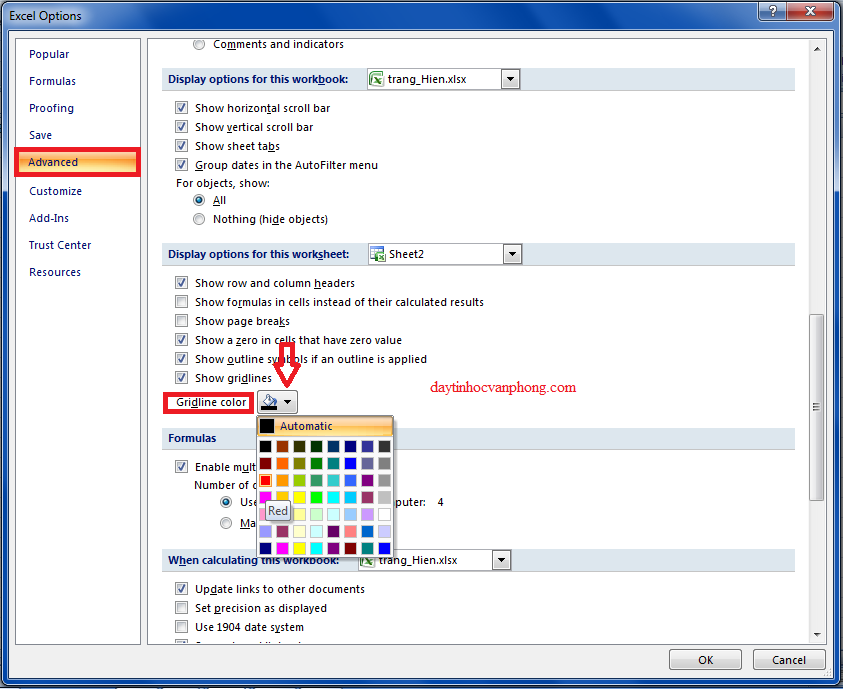This screenshot has height=689, width=843.
Task: Select Nothing (hide objects) radio button
Action: pos(199,219)
